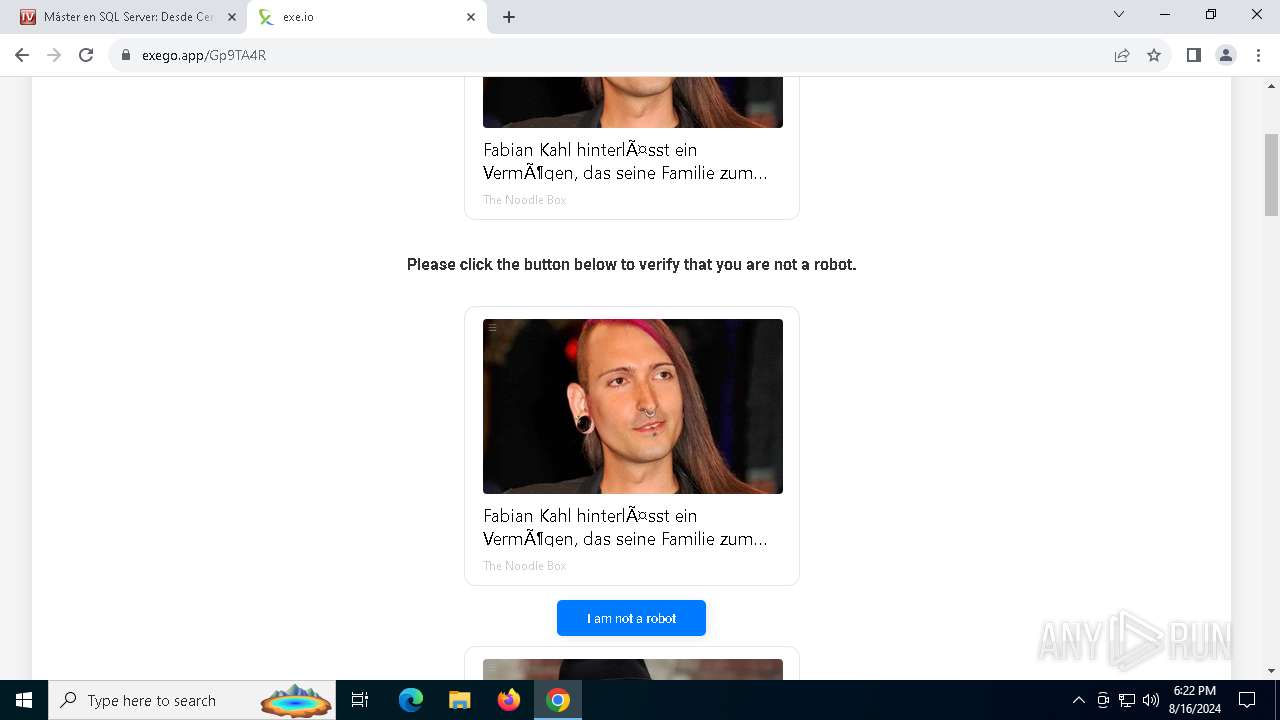Click 'The Noodle Box' under top ad
Screen dimensions: 1280x720
(x=524, y=200)
